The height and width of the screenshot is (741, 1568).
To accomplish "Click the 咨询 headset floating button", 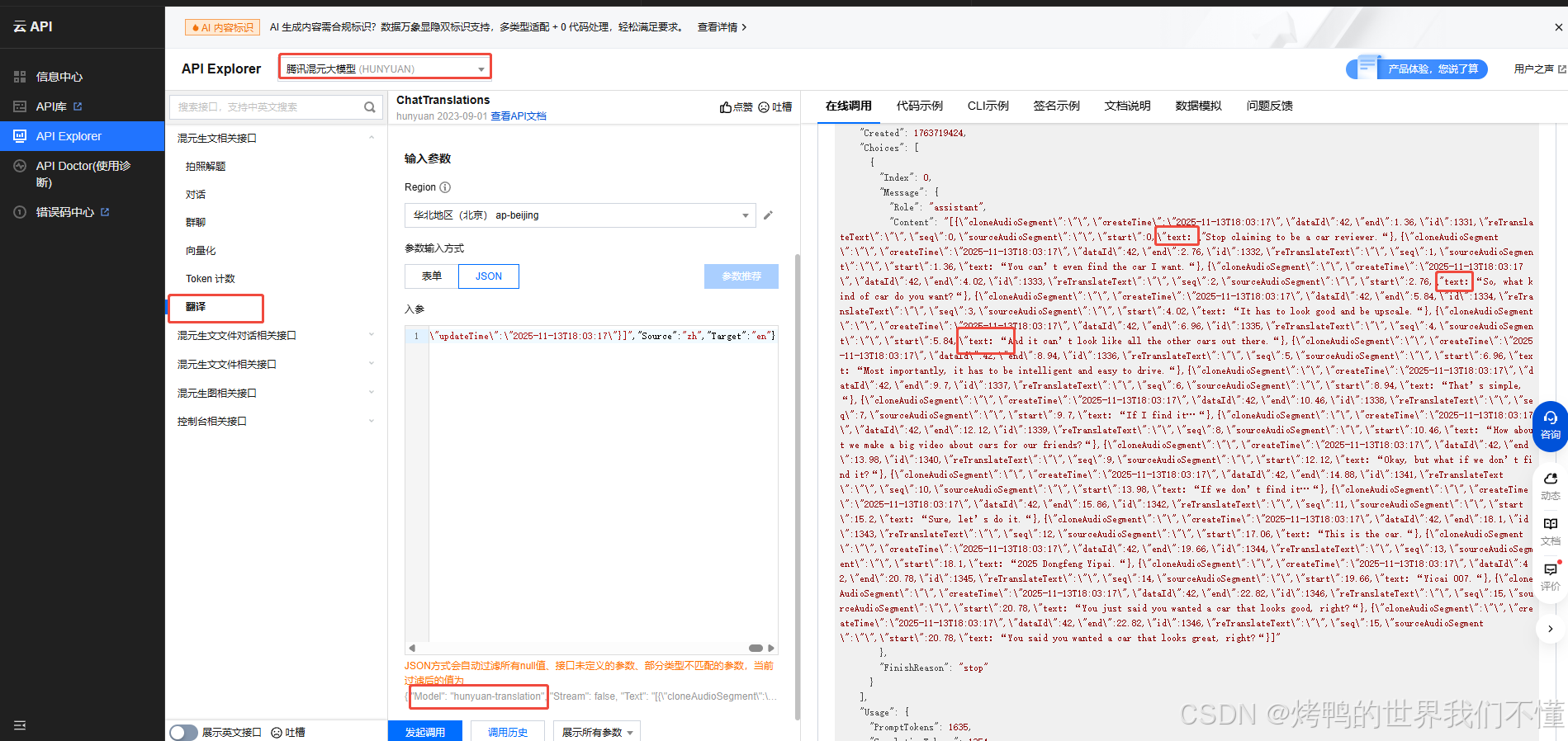I will coord(1551,425).
